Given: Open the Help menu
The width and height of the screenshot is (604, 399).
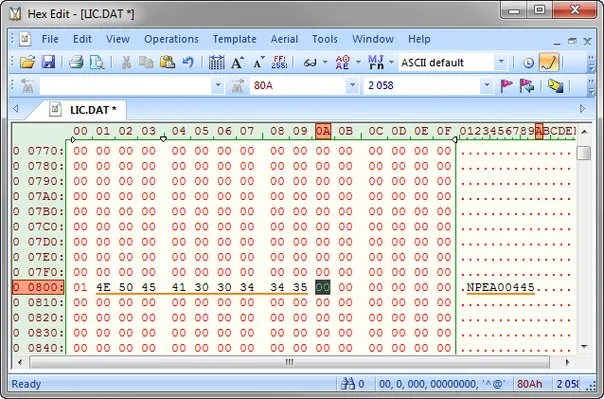Looking at the screenshot, I should click(419, 39).
